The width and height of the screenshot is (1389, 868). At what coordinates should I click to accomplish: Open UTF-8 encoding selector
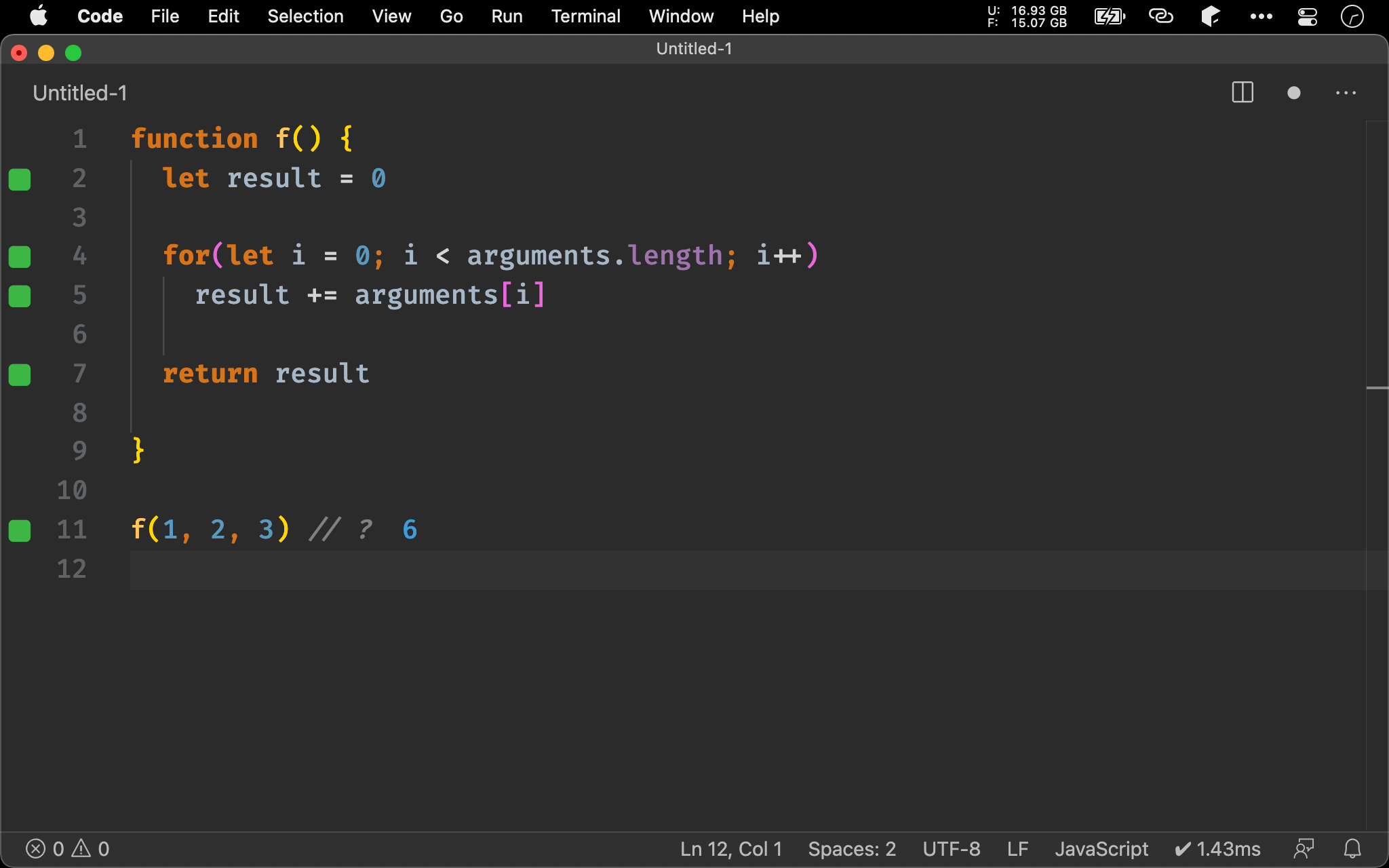point(951,848)
